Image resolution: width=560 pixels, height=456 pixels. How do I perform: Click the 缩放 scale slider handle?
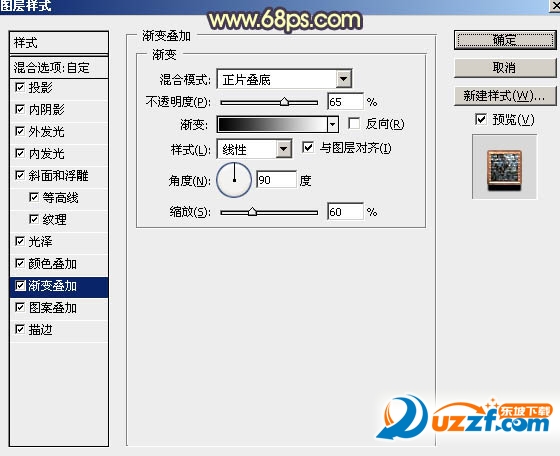coord(252,212)
